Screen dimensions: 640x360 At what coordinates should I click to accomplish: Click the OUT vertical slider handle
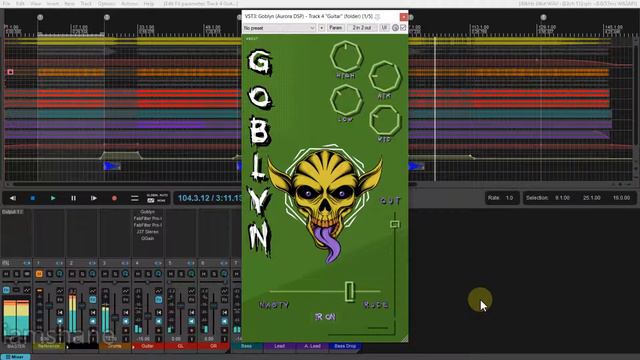coord(395,224)
